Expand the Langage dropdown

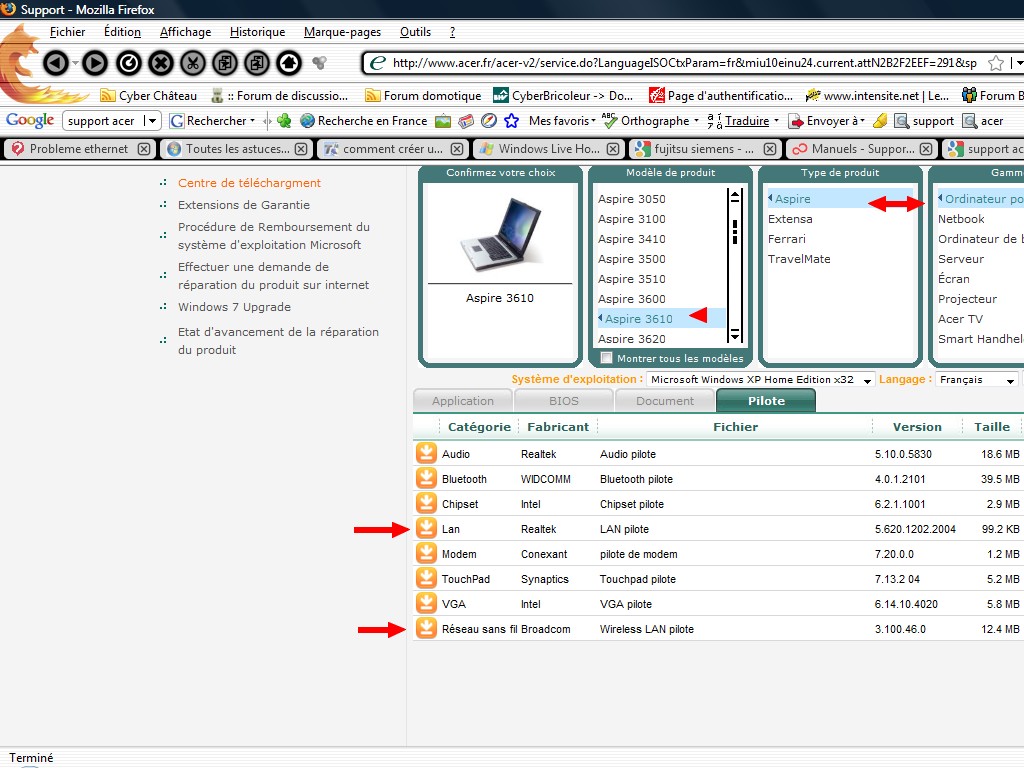pyautogui.click(x=1011, y=380)
